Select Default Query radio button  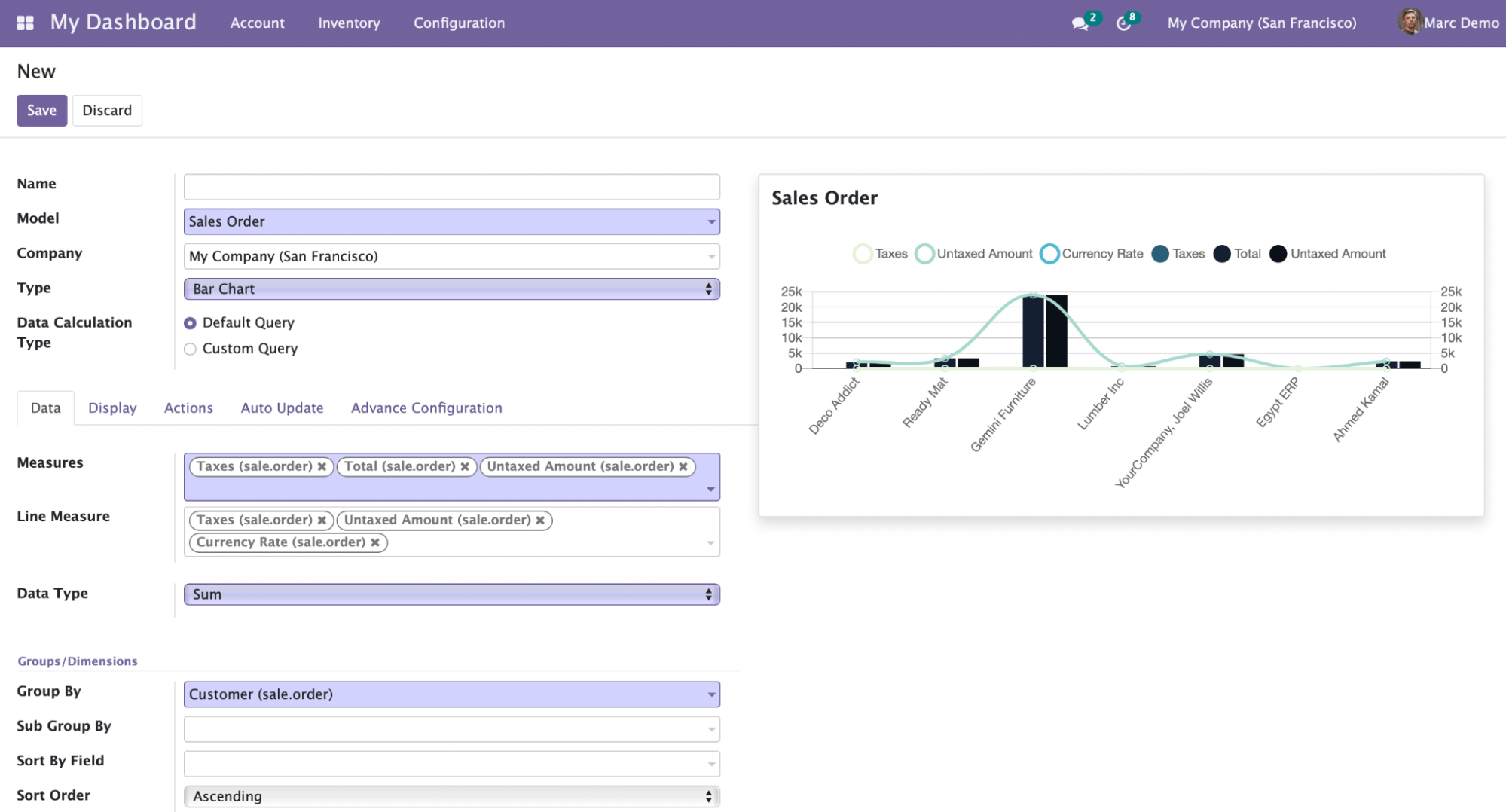coord(190,323)
